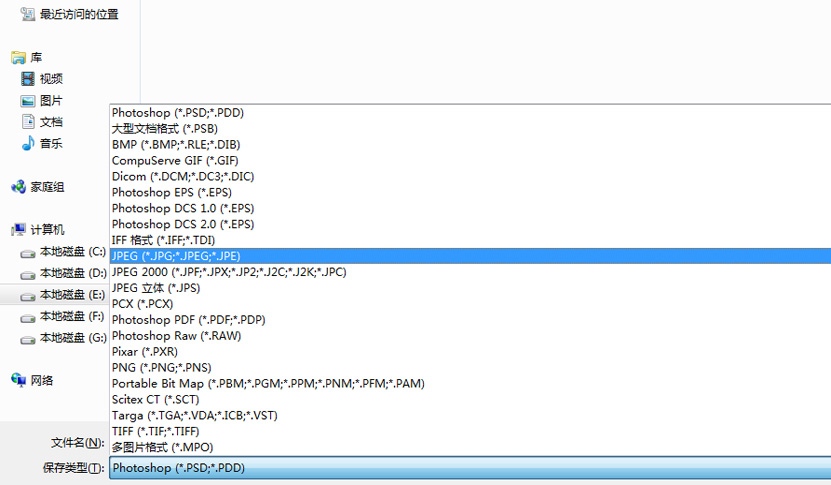The image size is (831, 485).
Task: Select PNG (*.PNG;*.PNS) format
Action: 471,367
